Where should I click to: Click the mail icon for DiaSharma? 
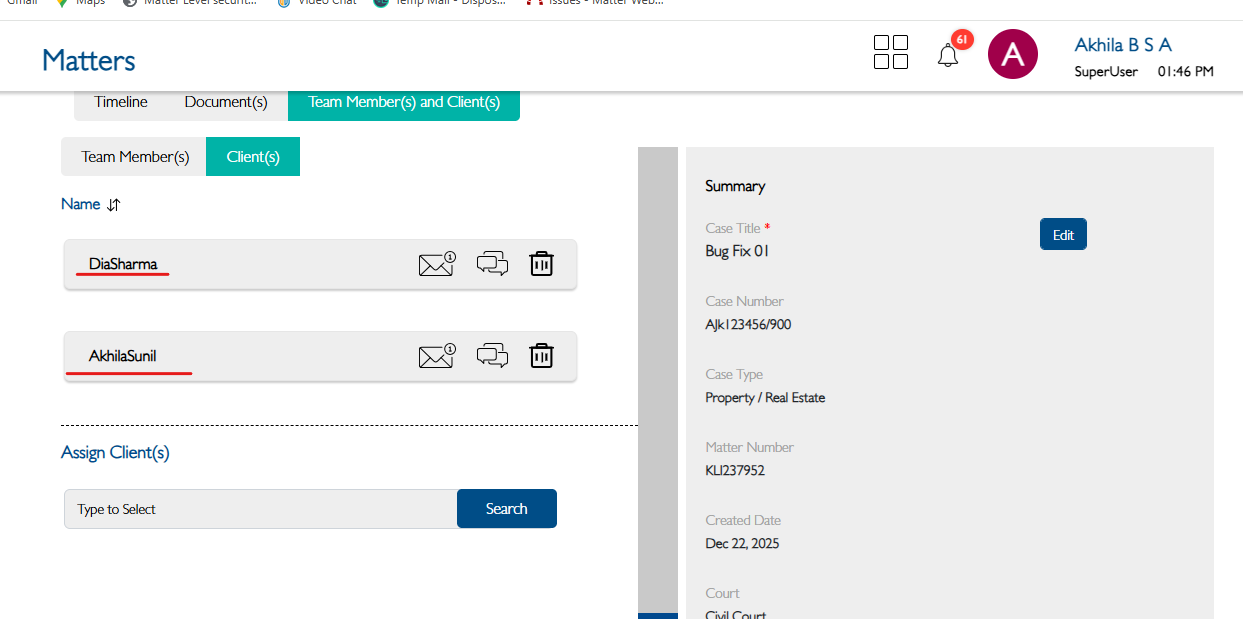pos(436,264)
